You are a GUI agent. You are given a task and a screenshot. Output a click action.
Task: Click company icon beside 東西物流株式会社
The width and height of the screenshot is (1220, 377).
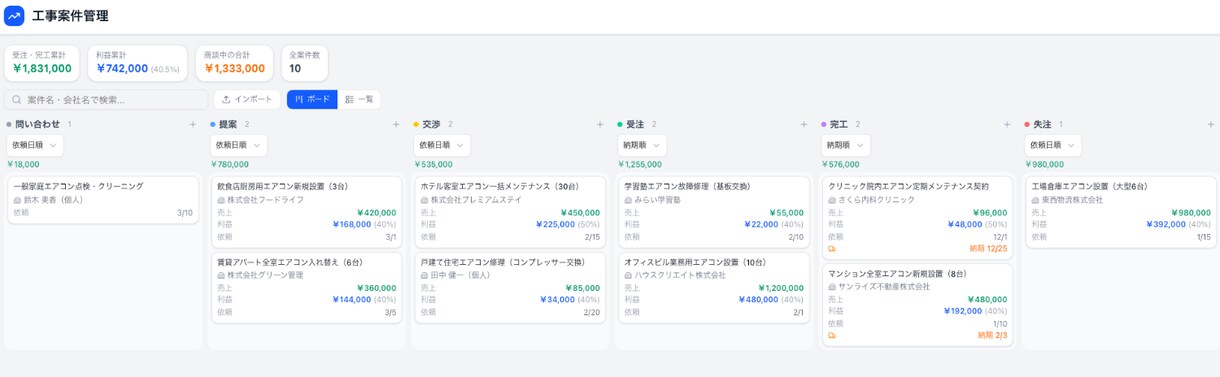click(x=1035, y=200)
